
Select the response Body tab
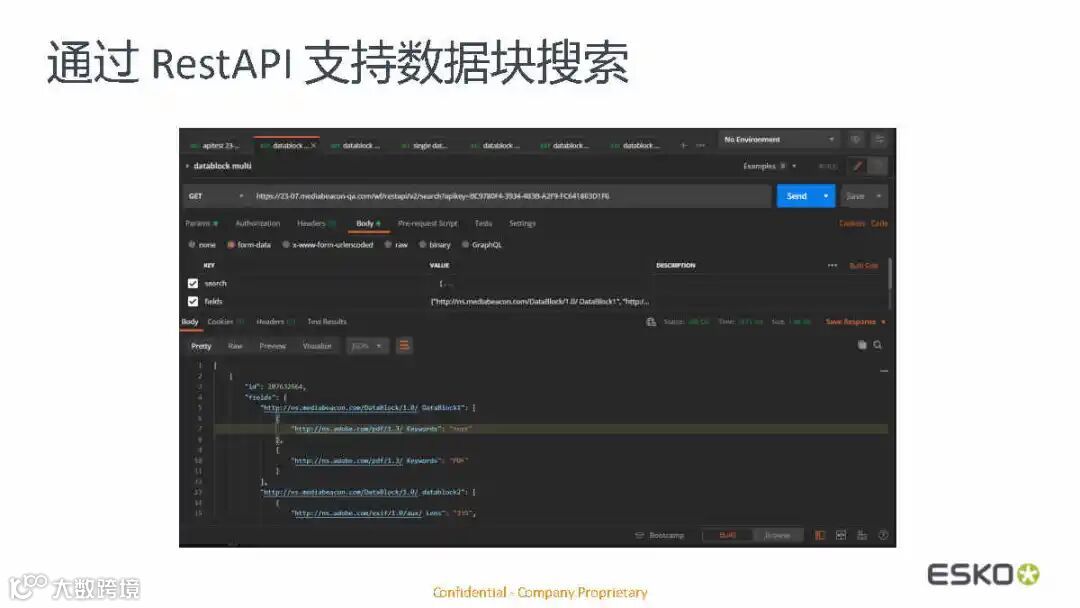[190, 322]
